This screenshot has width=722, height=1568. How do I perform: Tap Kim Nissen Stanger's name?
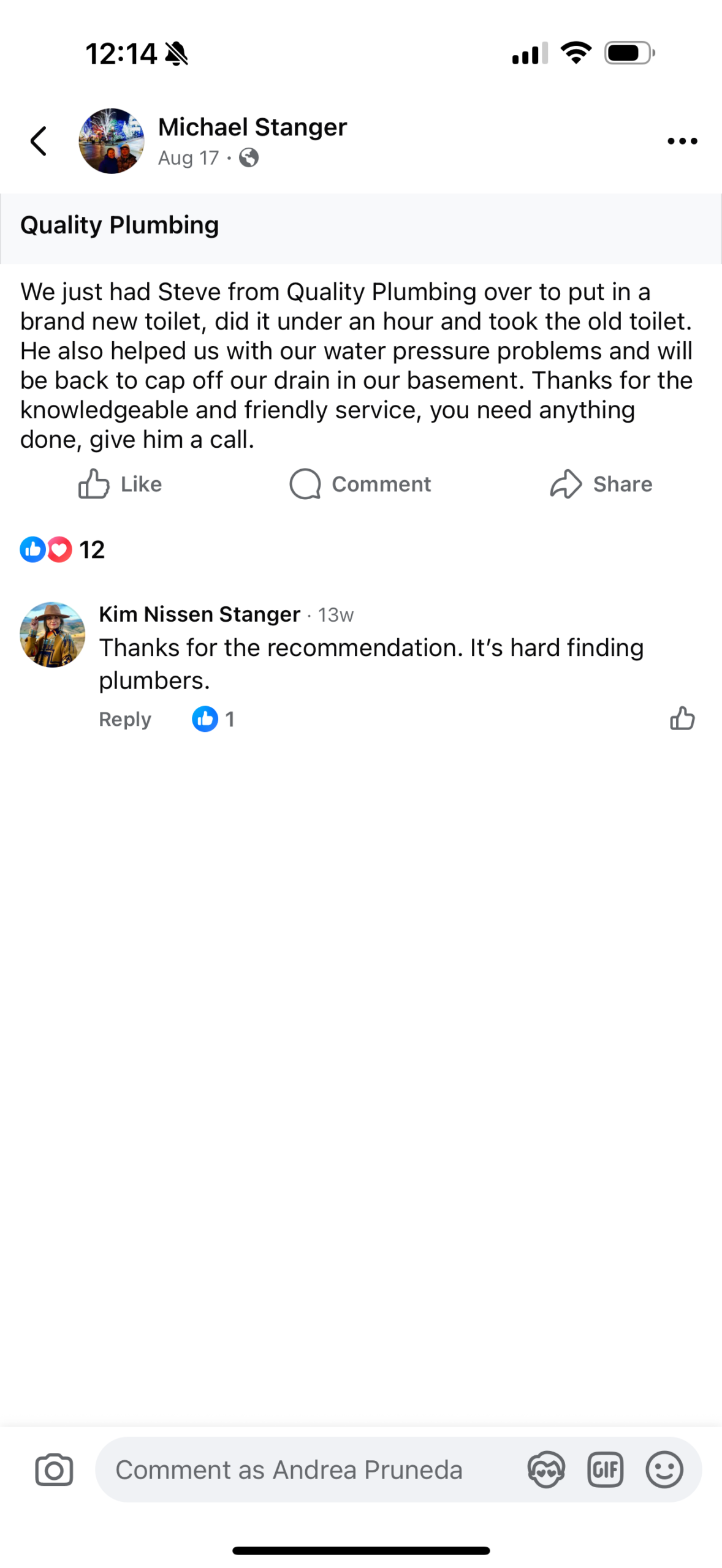(x=200, y=614)
